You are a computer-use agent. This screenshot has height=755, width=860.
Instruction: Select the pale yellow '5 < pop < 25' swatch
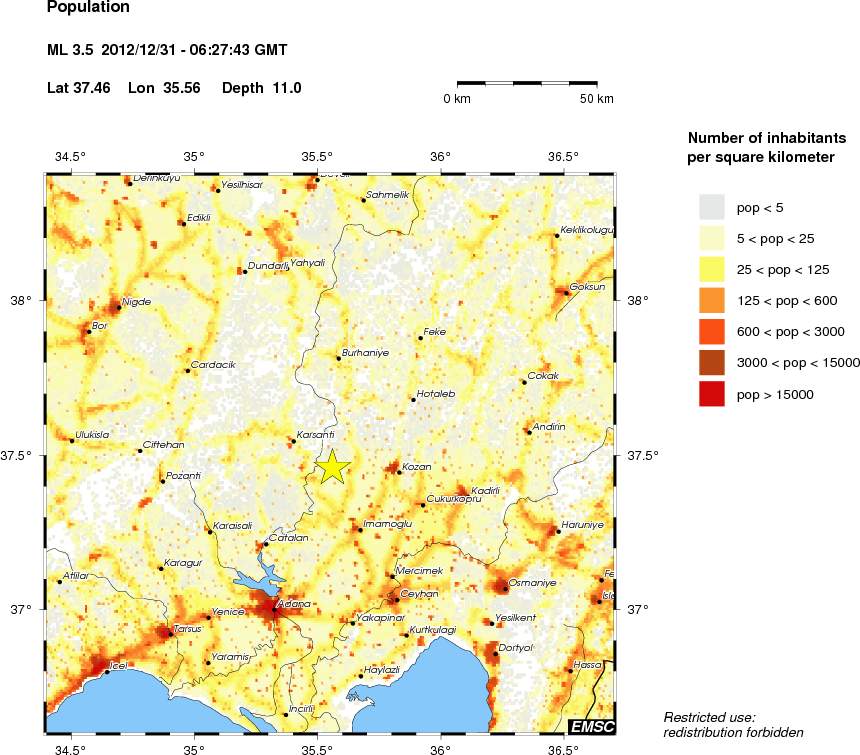coord(711,238)
